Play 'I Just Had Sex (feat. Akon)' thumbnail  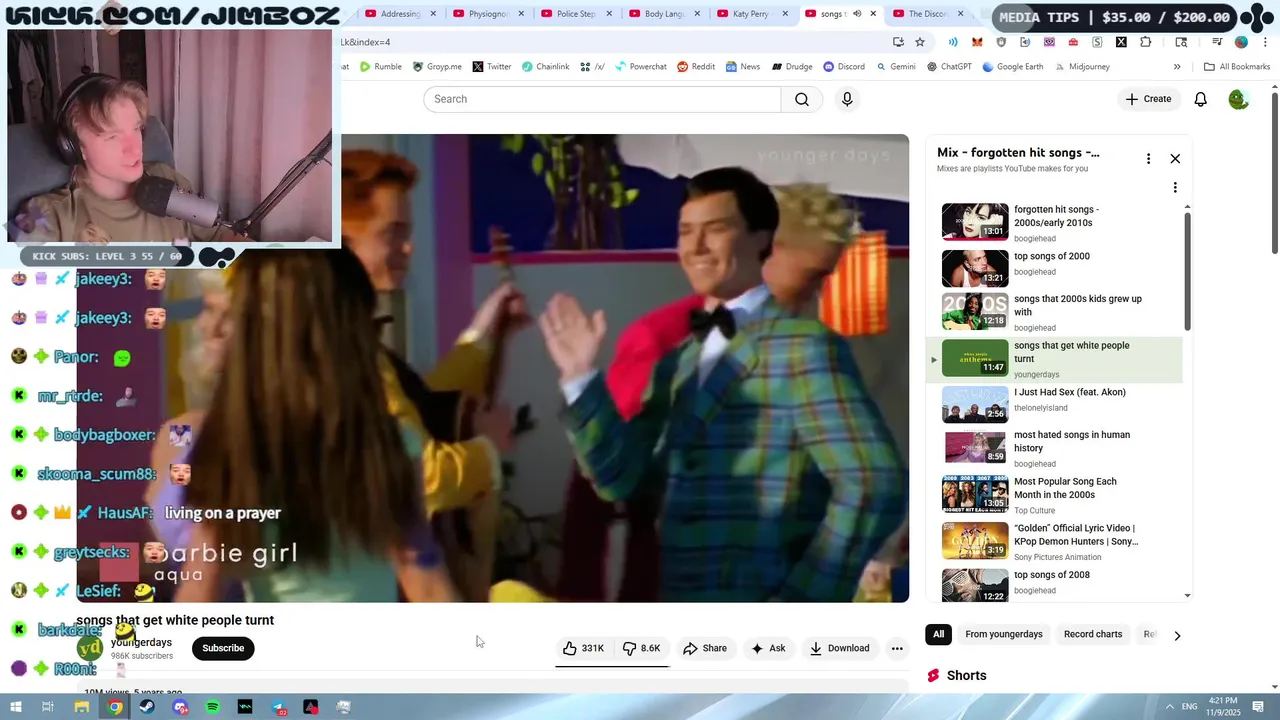click(x=975, y=404)
